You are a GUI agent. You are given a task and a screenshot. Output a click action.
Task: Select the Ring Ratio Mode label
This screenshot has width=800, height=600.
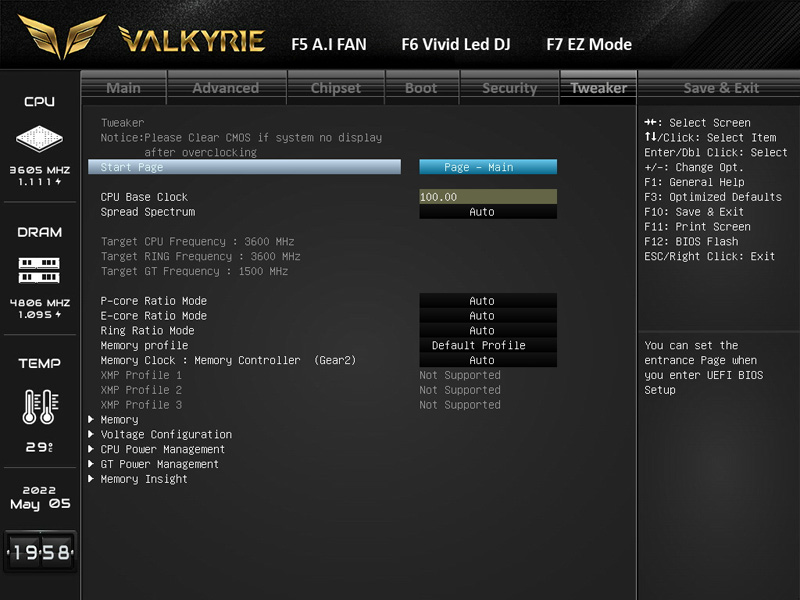pos(147,330)
